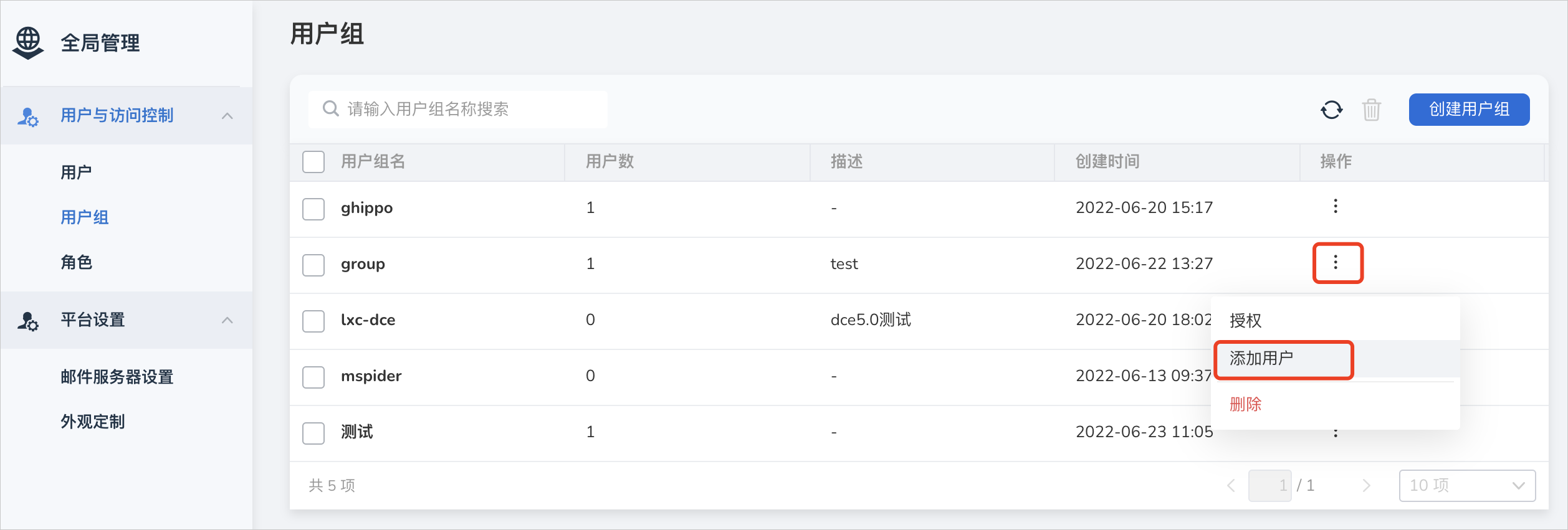Click the page number input box
1568x530 pixels.
(1269, 485)
